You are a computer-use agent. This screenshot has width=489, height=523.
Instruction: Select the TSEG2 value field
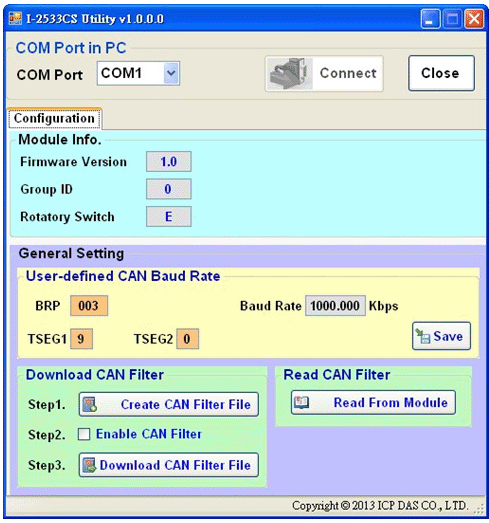pos(187,339)
